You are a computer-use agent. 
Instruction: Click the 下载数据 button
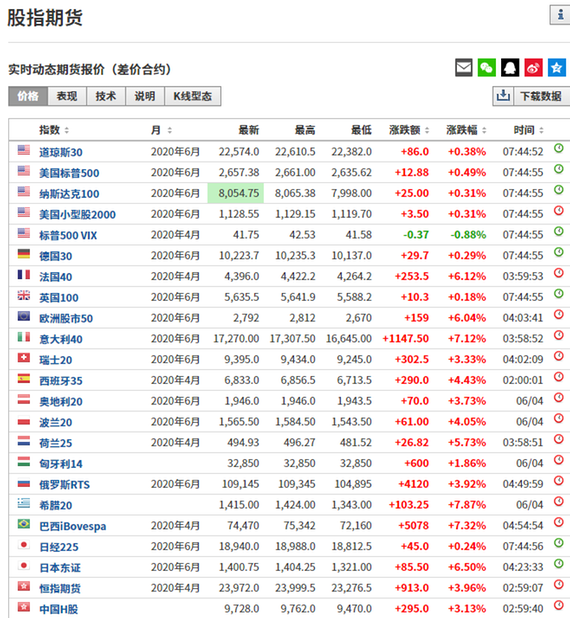coord(541,96)
